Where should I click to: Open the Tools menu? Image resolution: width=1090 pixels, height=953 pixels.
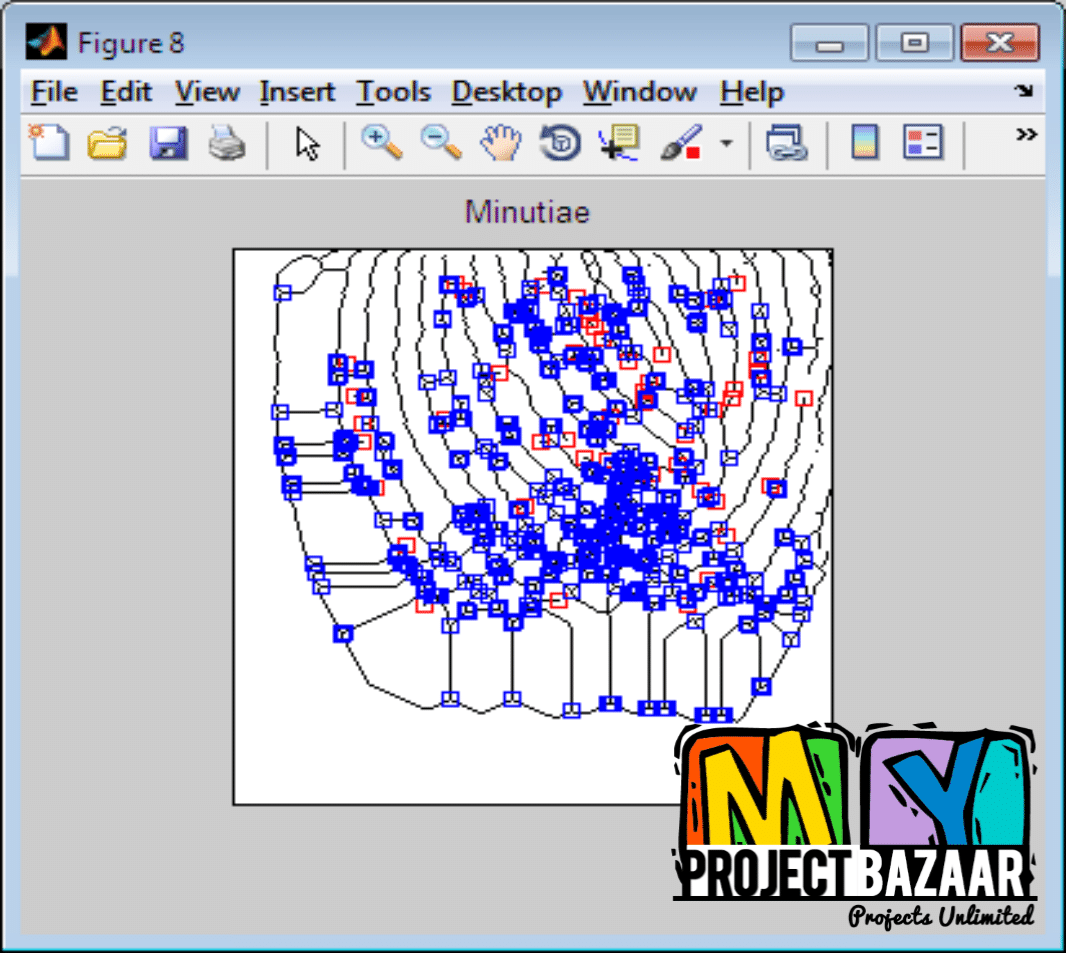click(394, 92)
